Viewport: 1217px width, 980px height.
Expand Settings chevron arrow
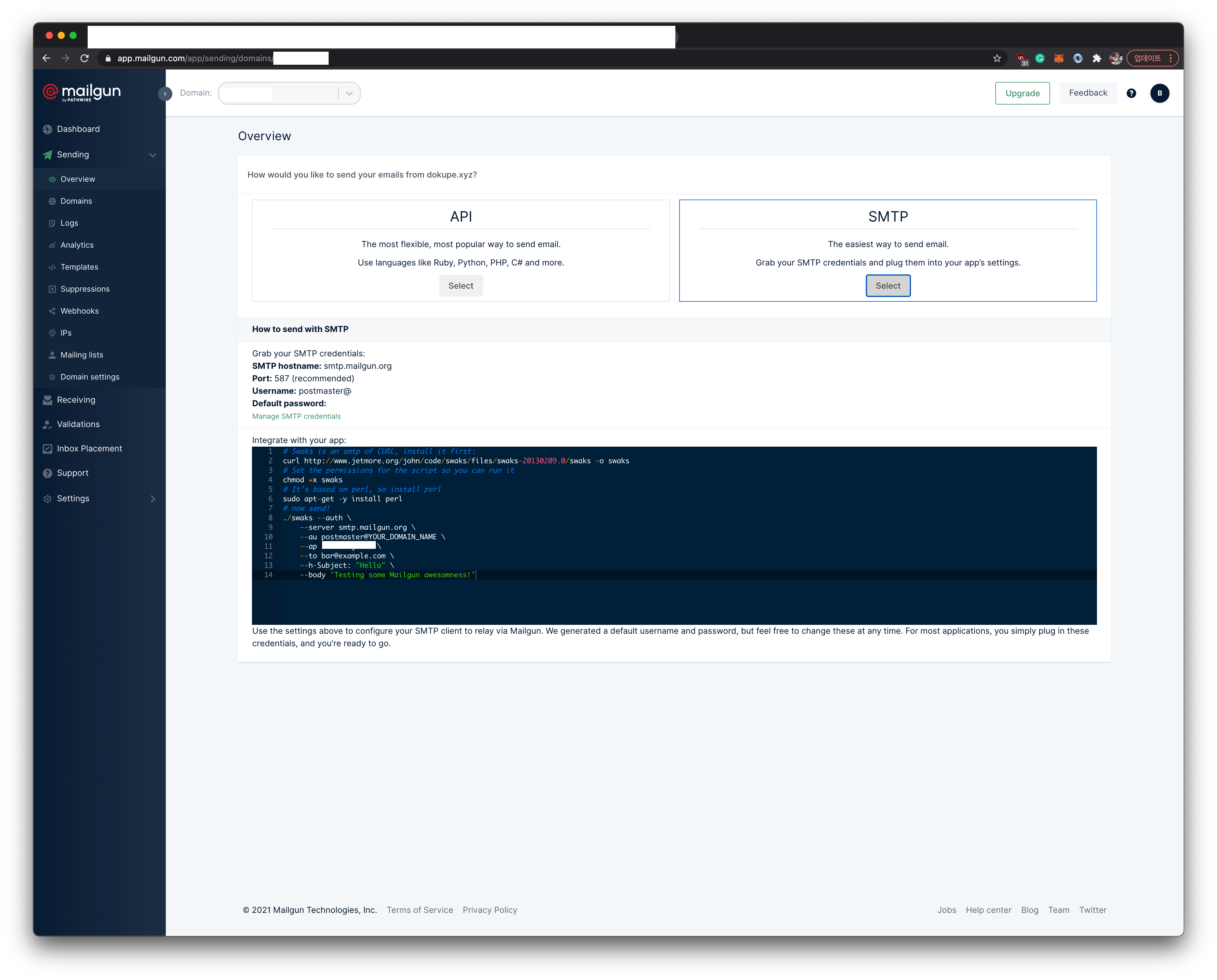152,499
